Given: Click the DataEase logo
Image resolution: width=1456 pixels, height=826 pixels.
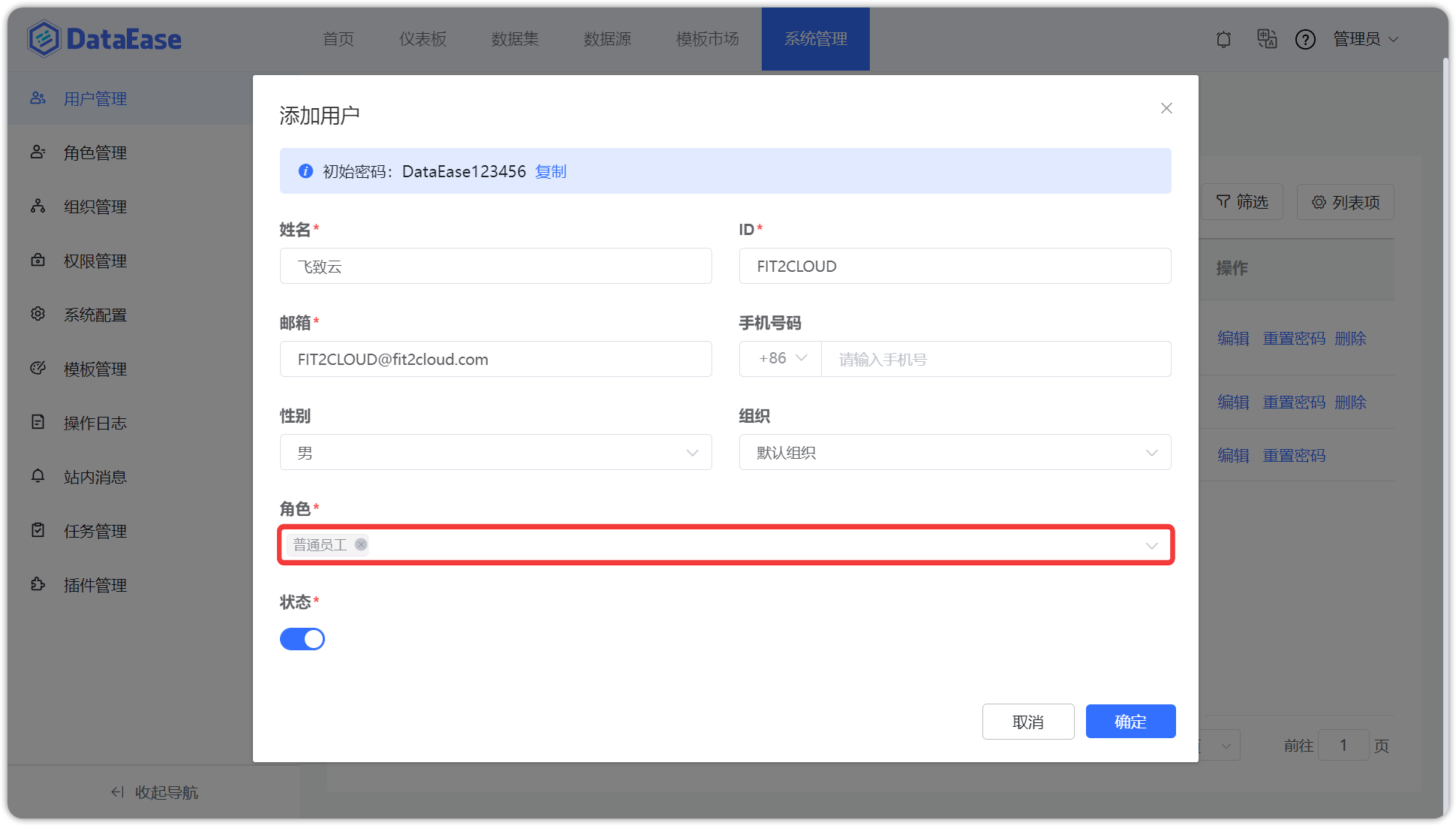Looking at the screenshot, I should (x=104, y=39).
